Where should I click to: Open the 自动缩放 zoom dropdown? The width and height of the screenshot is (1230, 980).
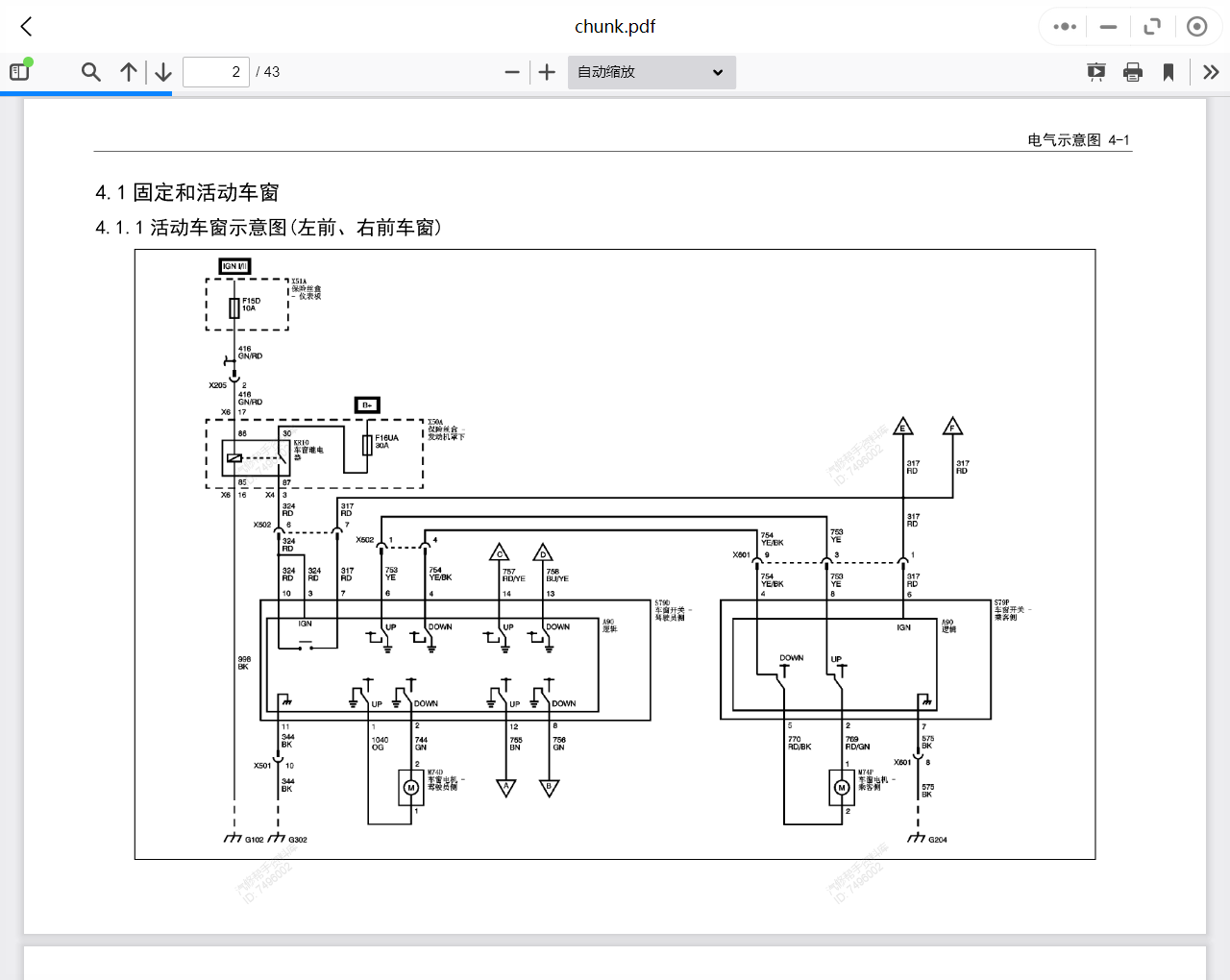652,72
